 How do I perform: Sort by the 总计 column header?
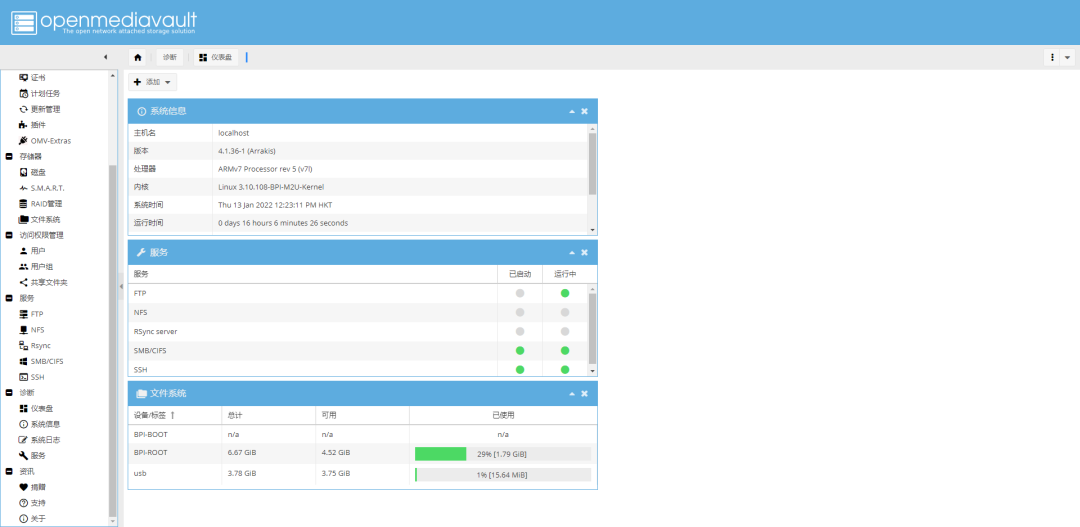[269, 415]
